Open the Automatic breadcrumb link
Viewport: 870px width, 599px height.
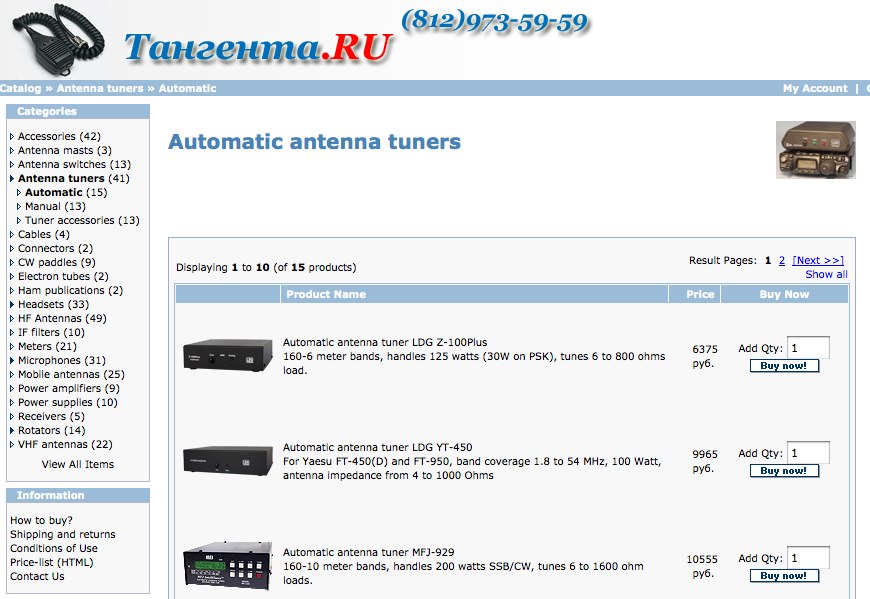click(188, 88)
